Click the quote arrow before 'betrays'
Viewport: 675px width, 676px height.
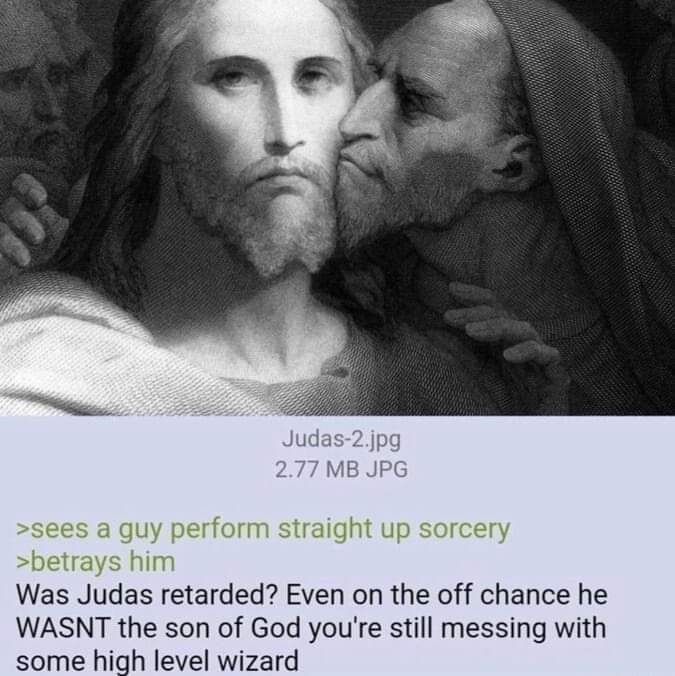(x=22, y=563)
